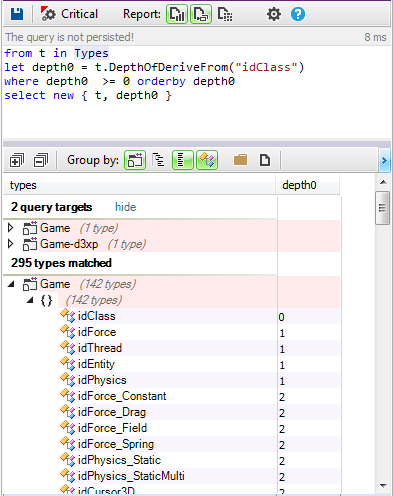This screenshot has width=393, height=496.
Task: Collapse the Game (142 types) node
Action: [x=11, y=284]
